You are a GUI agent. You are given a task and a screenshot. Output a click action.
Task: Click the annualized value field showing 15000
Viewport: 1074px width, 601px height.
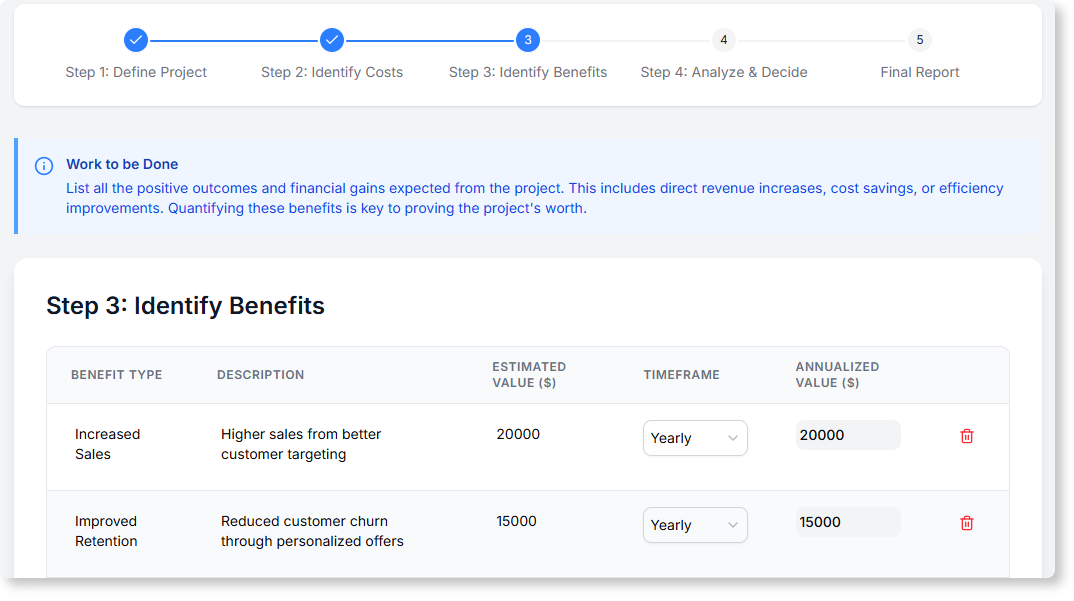point(848,521)
